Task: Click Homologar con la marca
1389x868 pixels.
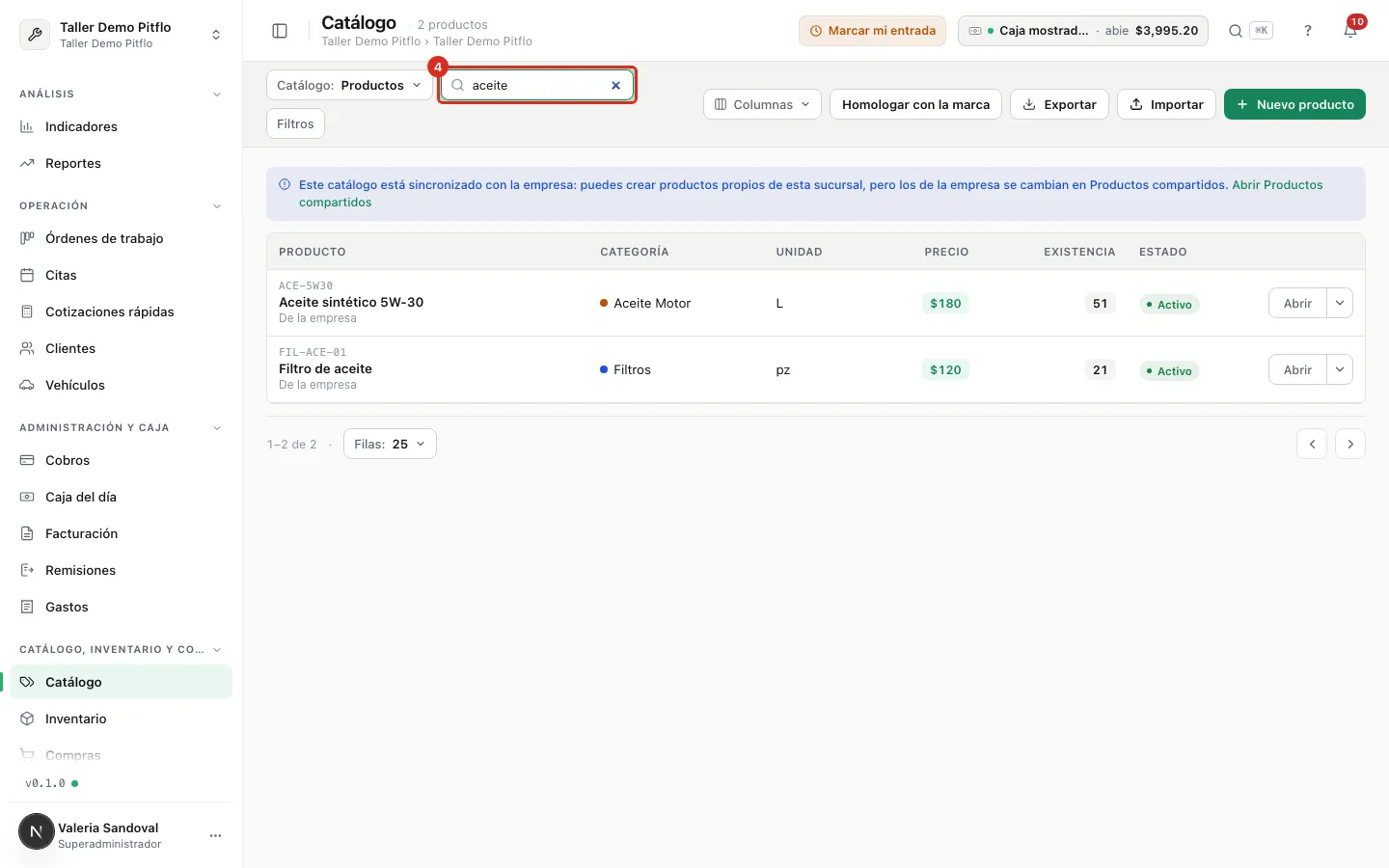Action: point(915,104)
